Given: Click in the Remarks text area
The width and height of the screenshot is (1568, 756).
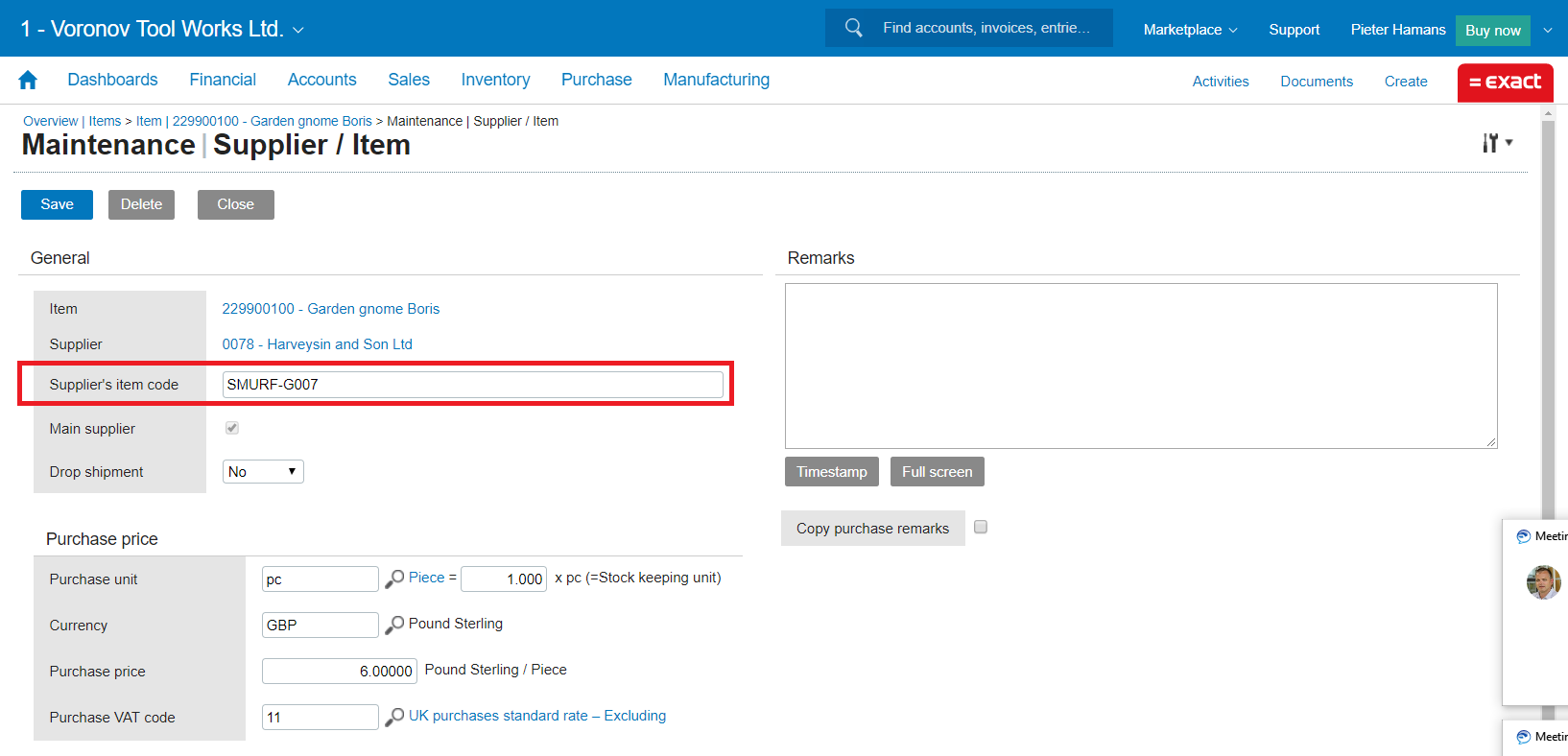Looking at the screenshot, I should 1141,366.
